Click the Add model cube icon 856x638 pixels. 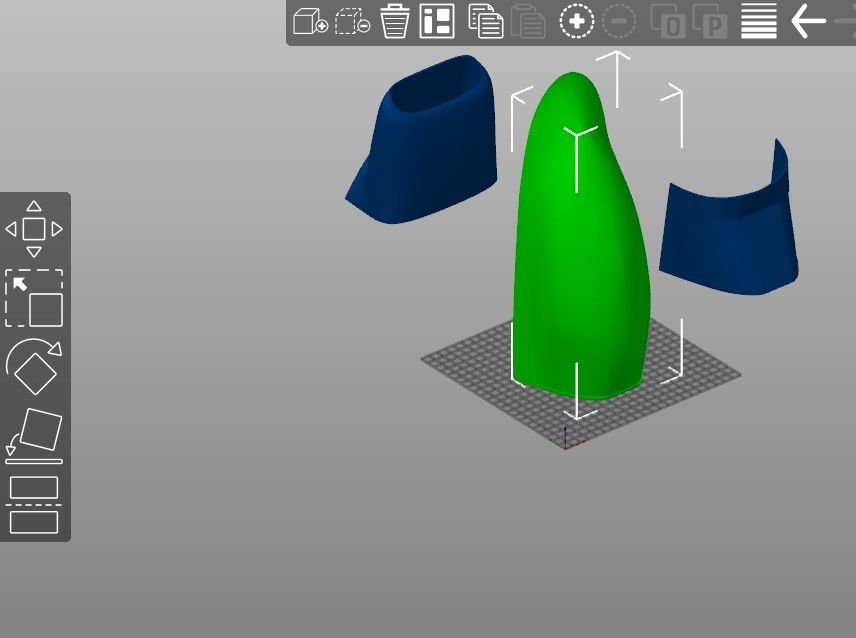310,21
